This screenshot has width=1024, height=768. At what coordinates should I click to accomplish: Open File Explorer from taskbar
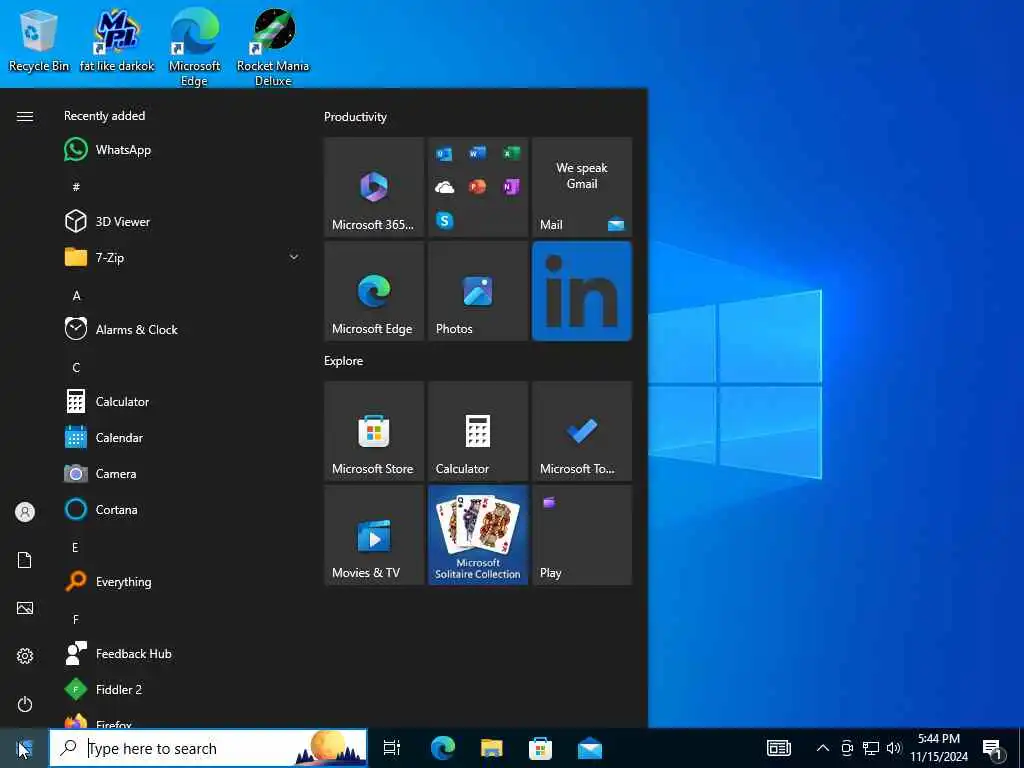[492, 748]
